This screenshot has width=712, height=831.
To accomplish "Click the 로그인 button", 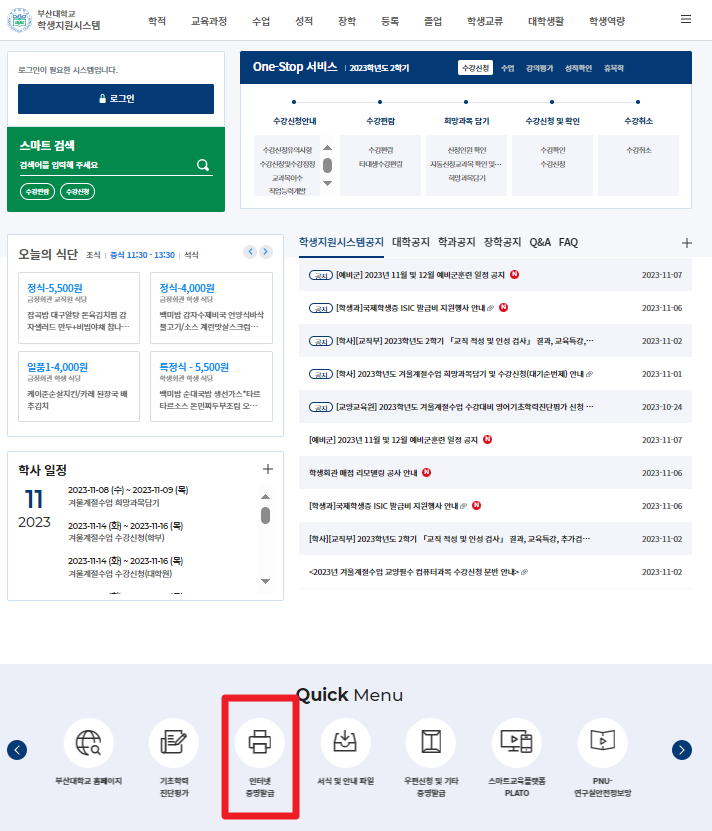I will [x=116, y=99].
